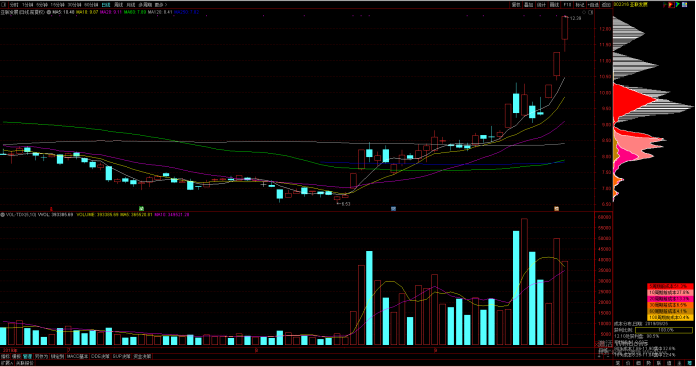
Task: Click the red-boxed arrow icon at top right
Action: click(x=672, y=4)
